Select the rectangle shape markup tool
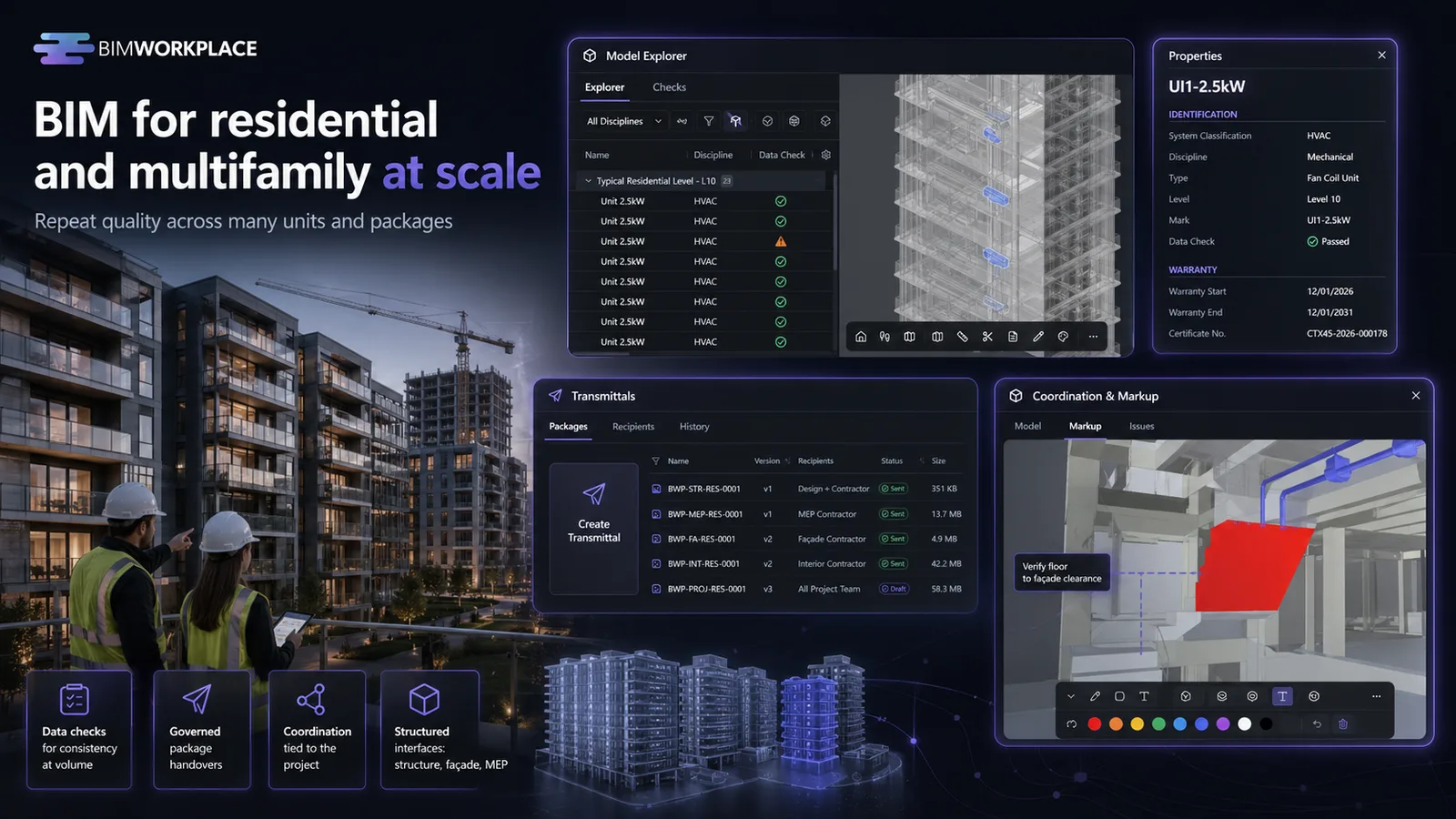Viewport: 1456px width, 819px height. click(1119, 696)
